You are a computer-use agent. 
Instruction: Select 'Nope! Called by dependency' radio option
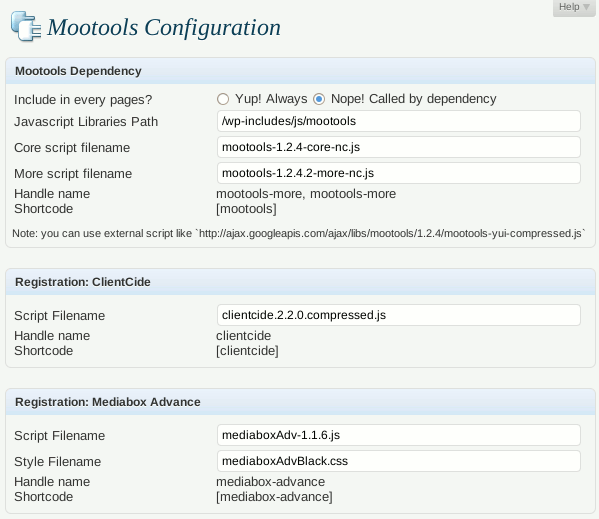pyautogui.click(x=319, y=99)
